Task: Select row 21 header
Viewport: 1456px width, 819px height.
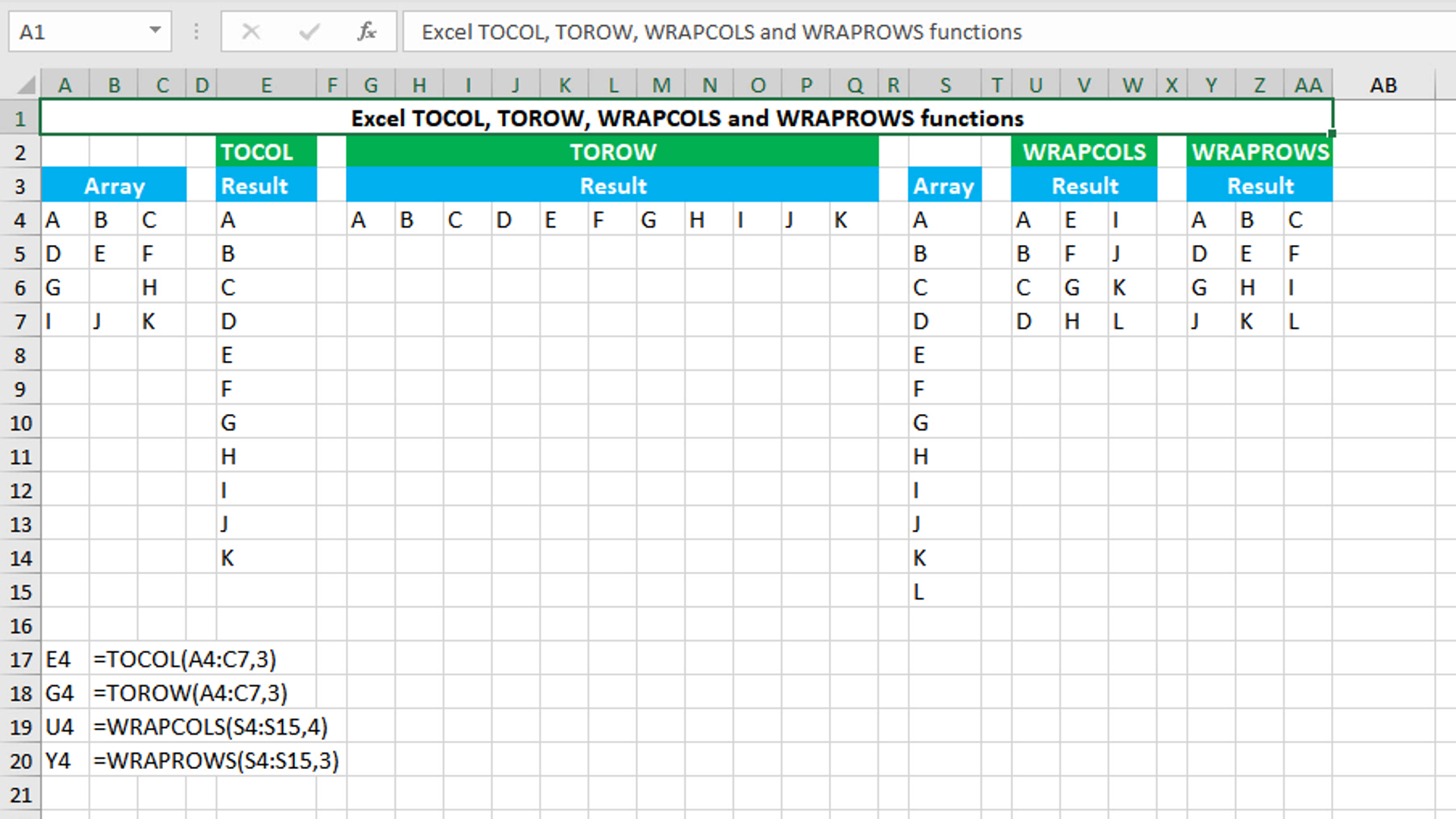Action: point(20,795)
